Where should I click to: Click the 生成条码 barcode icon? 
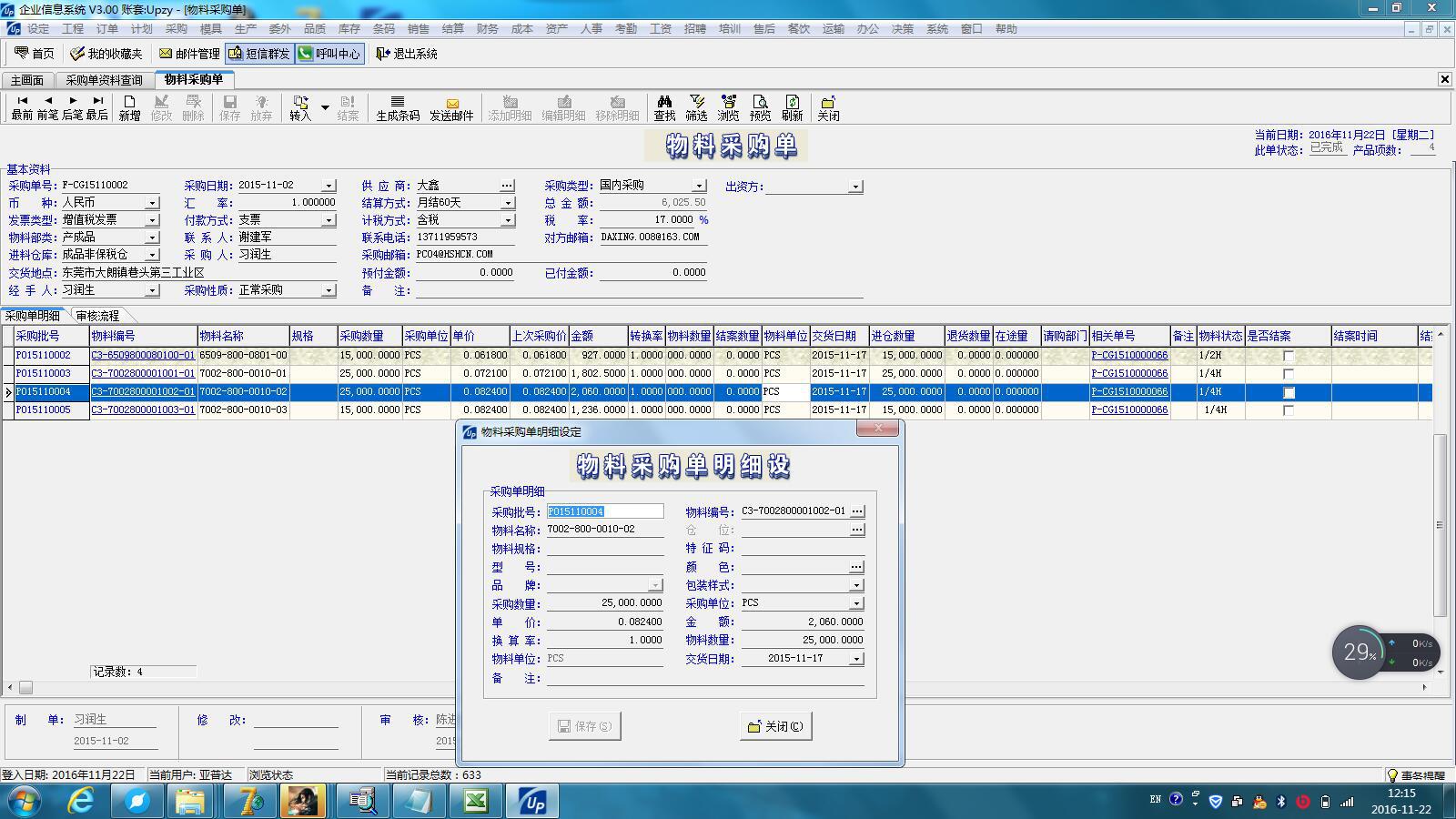coord(398,106)
